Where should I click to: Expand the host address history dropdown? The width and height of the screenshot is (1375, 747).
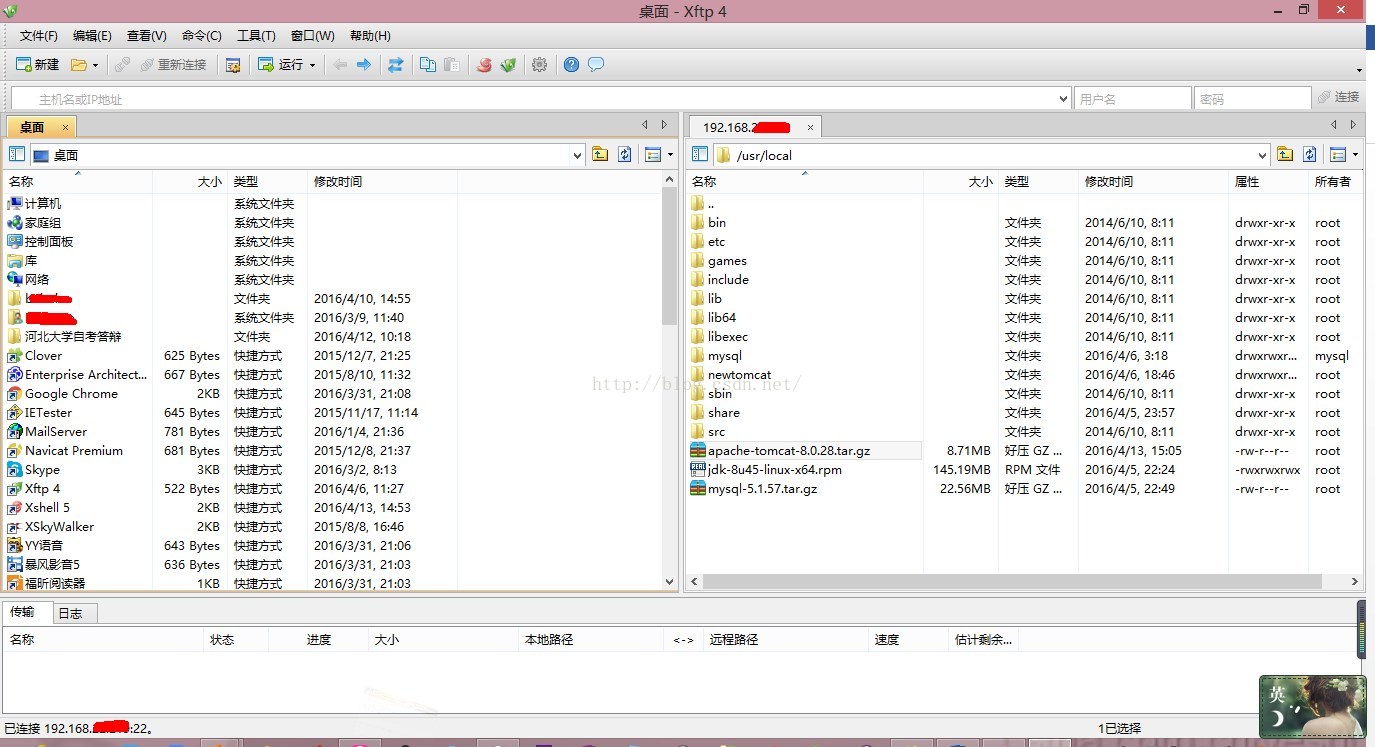tap(1063, 98)
